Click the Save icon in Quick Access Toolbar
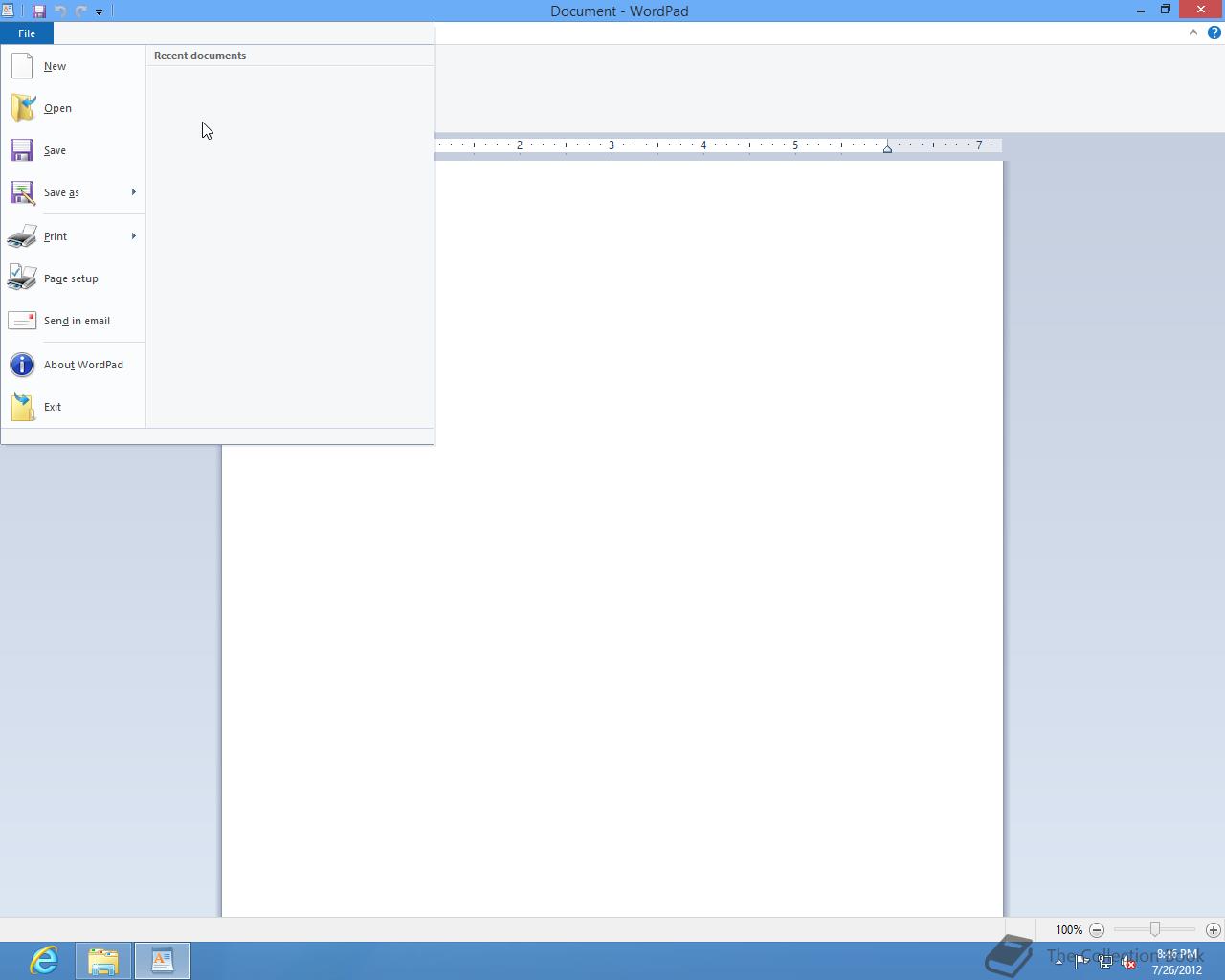Image resolution: width=1225 pixels, height=980 pixels. pos(39,11)
